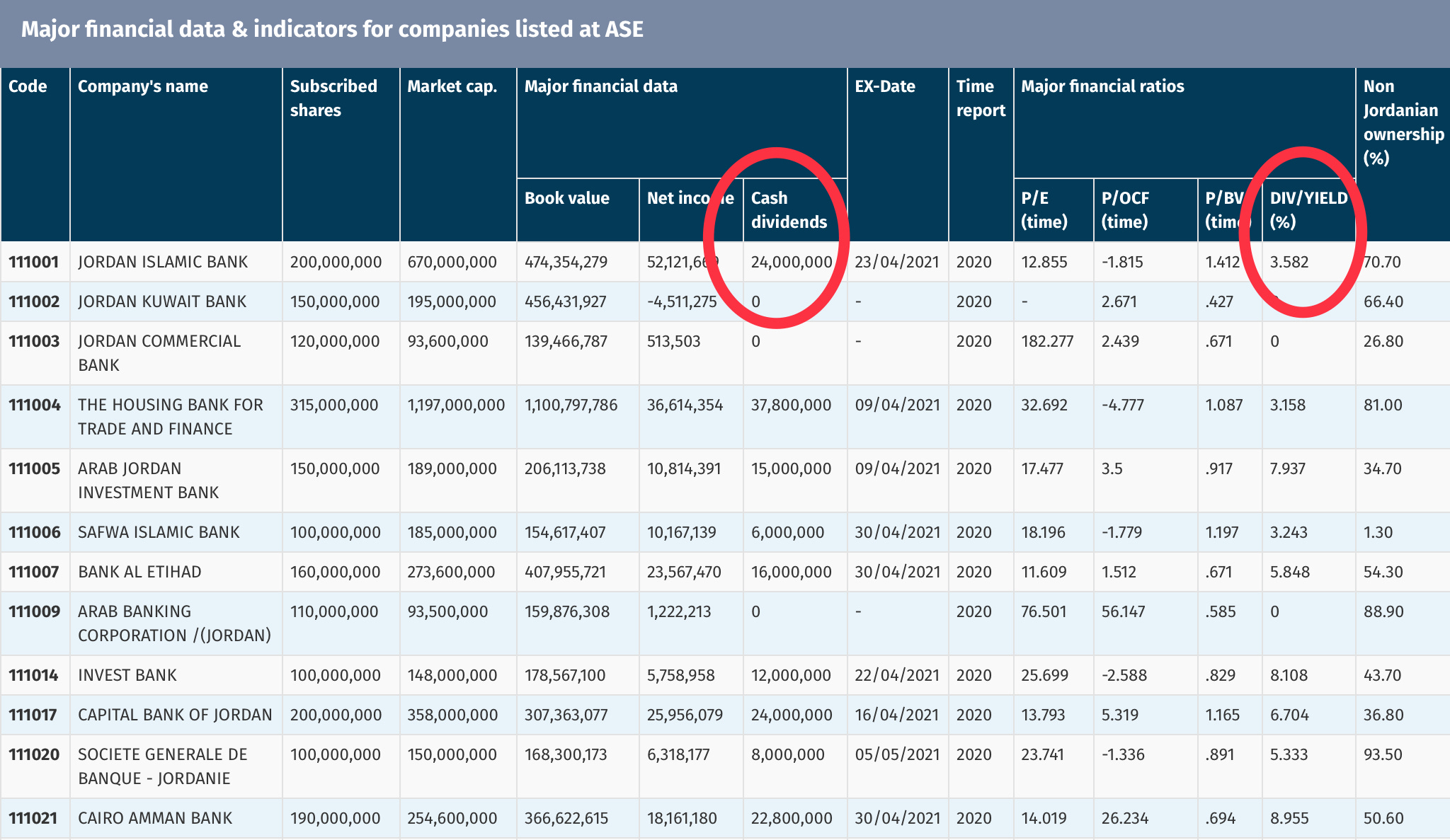The height and width of the screenshot is (840, 1450).
Task: Select ARAB JORDAN INVESTMENT BANK name
Action: pos(148,481)
